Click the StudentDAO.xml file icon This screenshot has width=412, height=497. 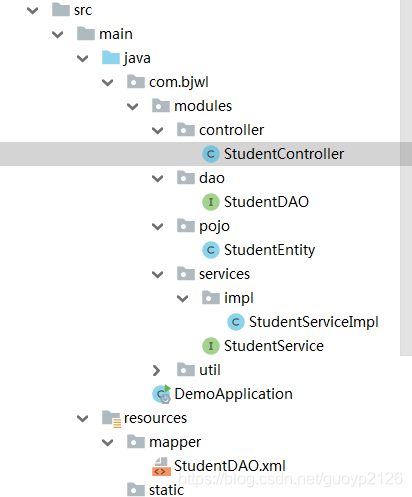click(161, 466)
